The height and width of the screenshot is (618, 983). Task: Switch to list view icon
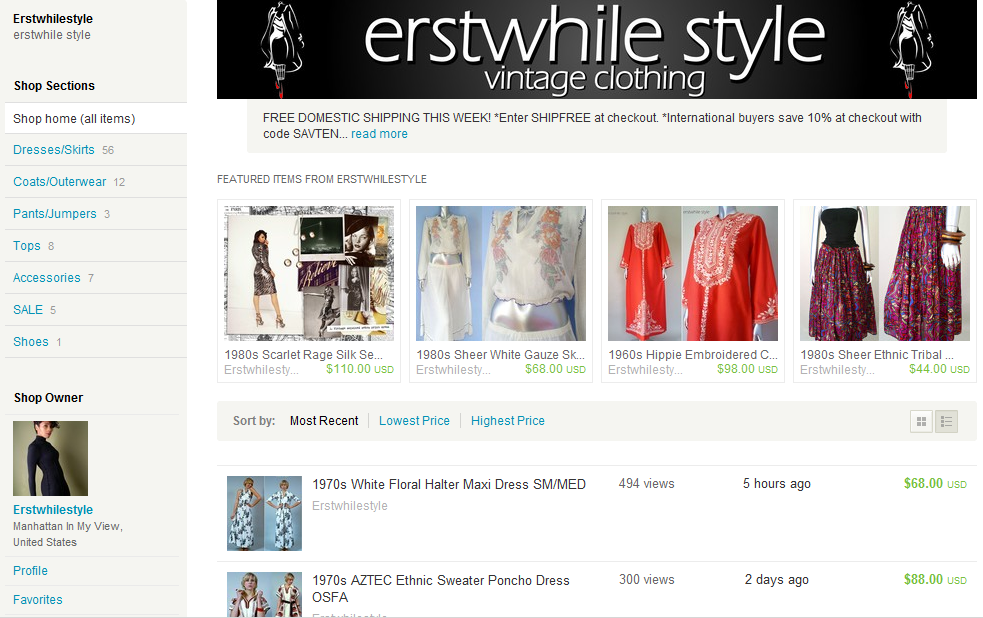click(946, 422)
